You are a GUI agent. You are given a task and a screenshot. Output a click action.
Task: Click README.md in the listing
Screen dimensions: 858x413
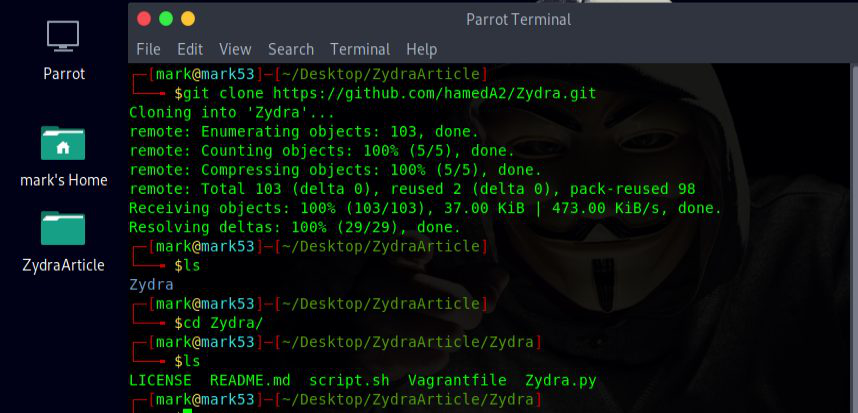point(250,381)
